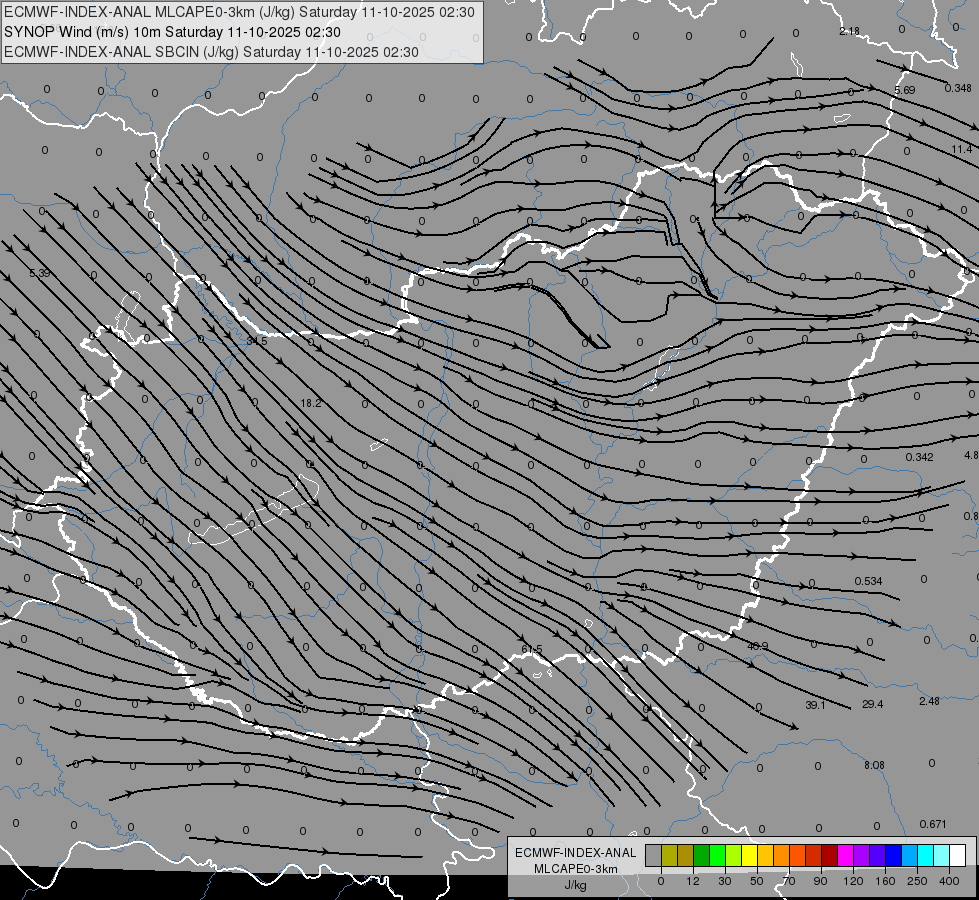Click the 11.4 value on the map
This screenshot has height=900, width=979.
962,149
